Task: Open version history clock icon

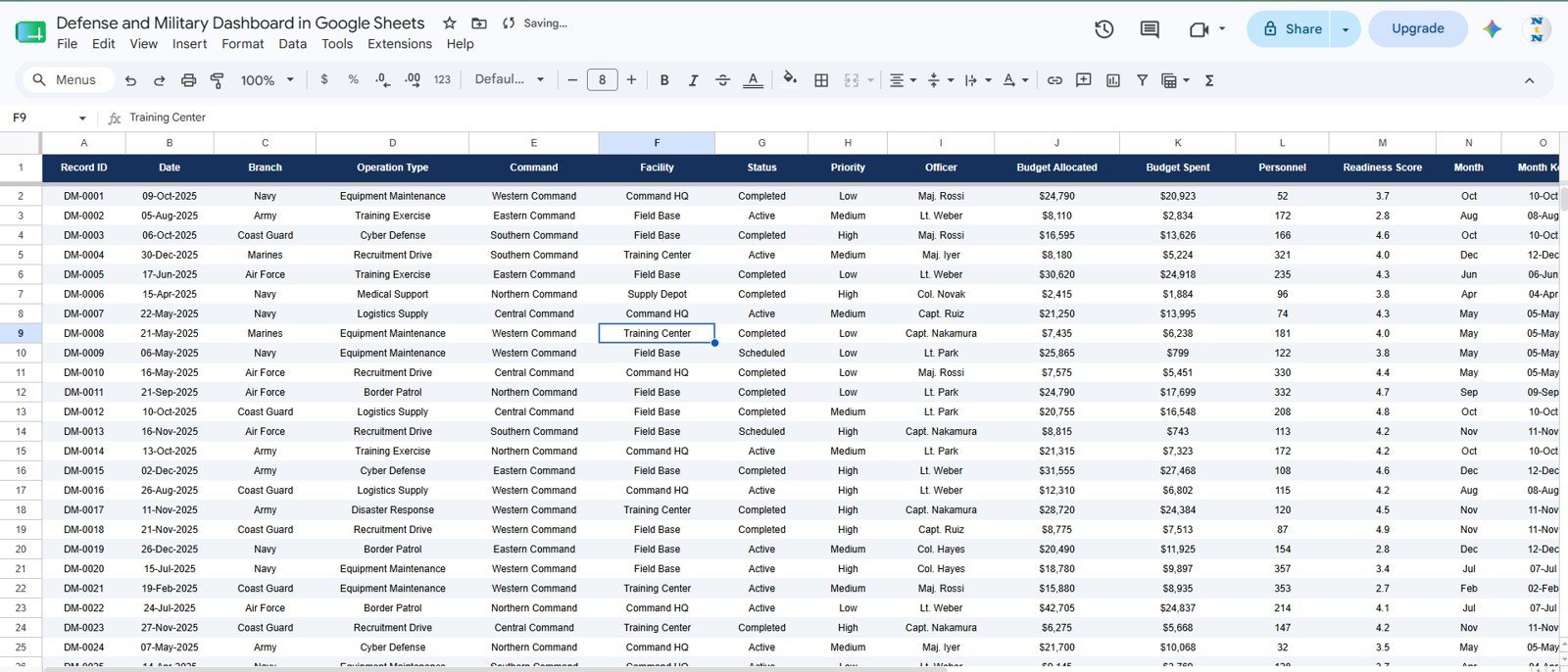Action: [1104, 29]
